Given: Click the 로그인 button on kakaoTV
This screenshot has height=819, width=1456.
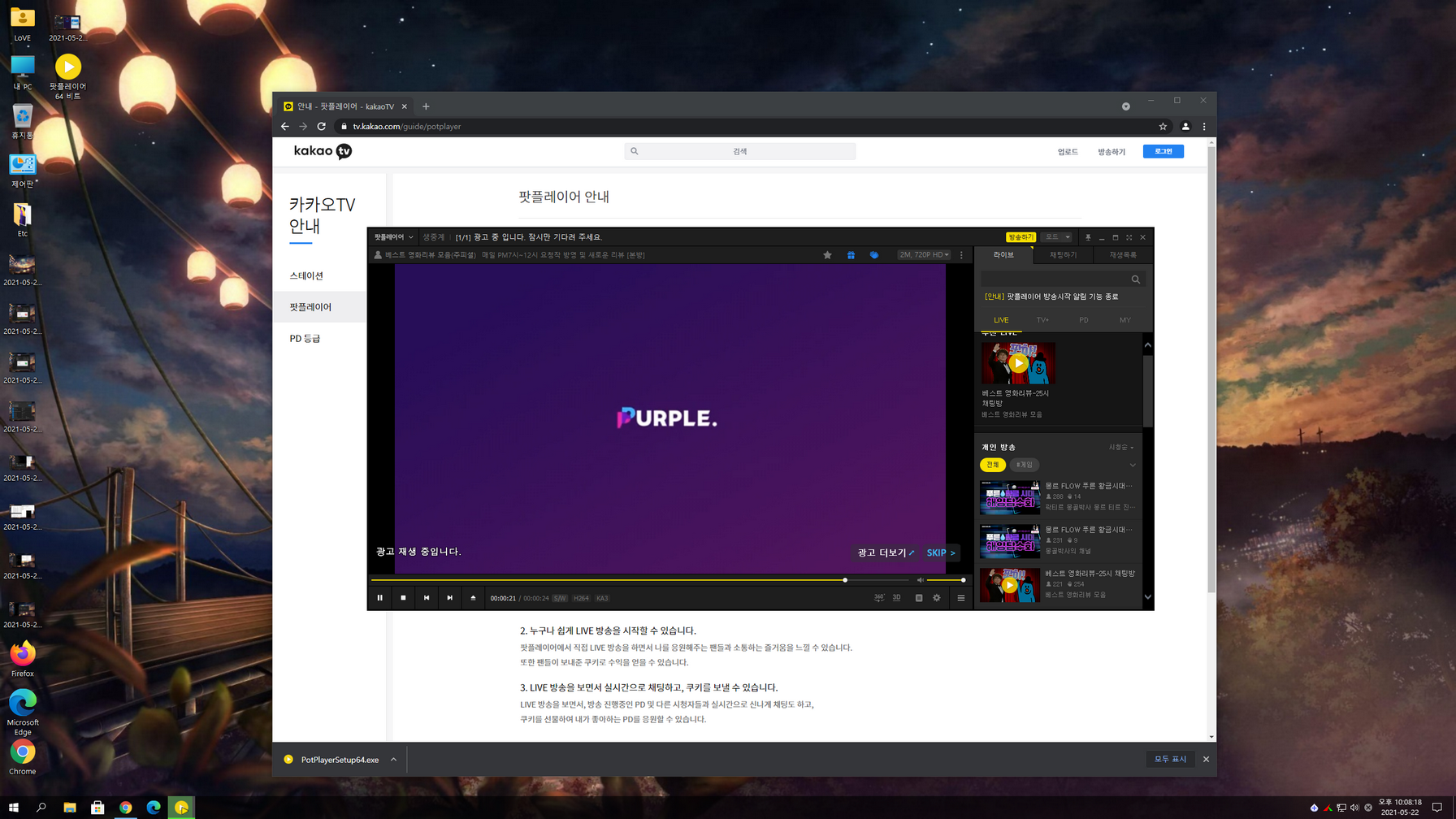Looking at the screenshot, I should (x=1163, y=151).
